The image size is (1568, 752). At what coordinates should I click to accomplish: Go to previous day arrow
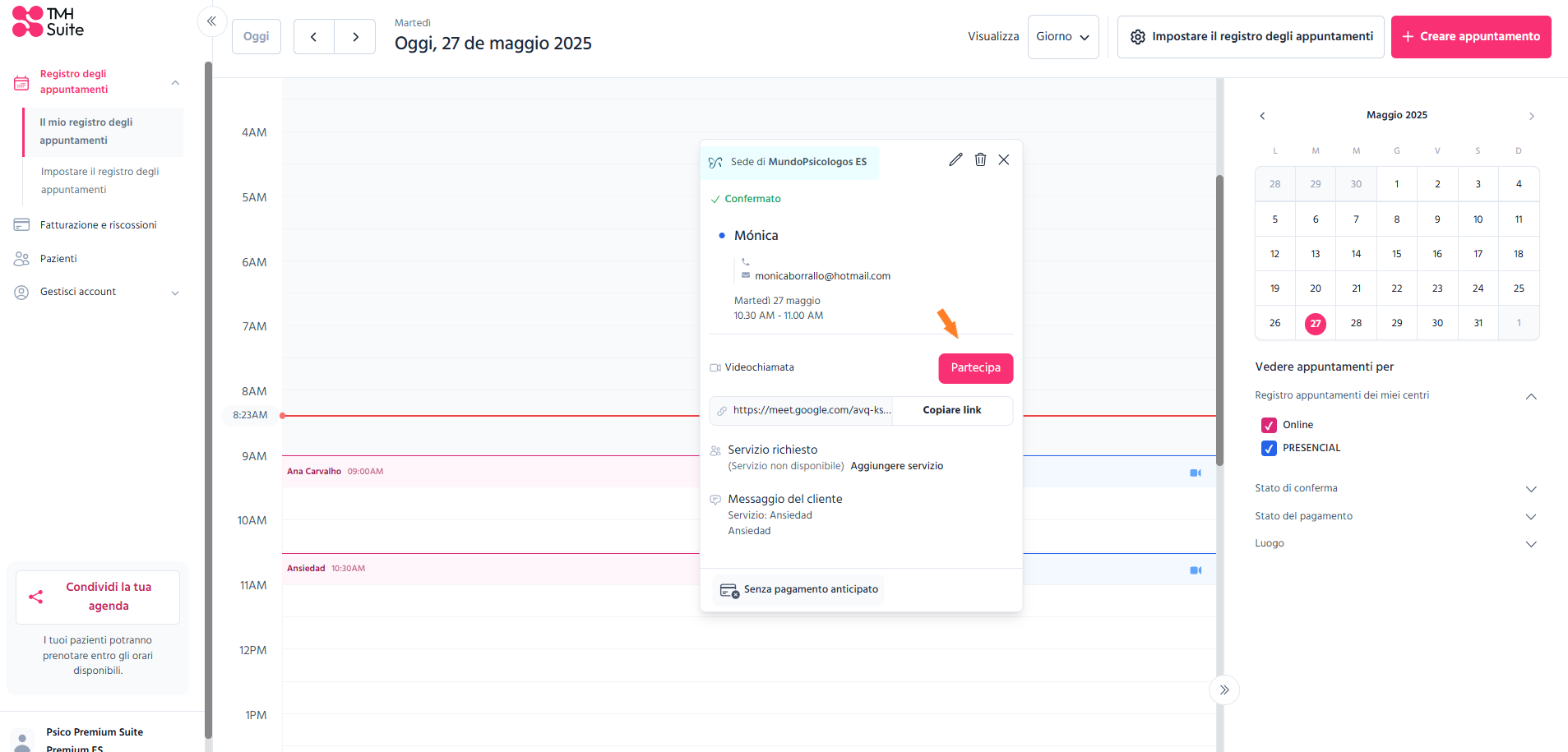[x=313, y=37]
